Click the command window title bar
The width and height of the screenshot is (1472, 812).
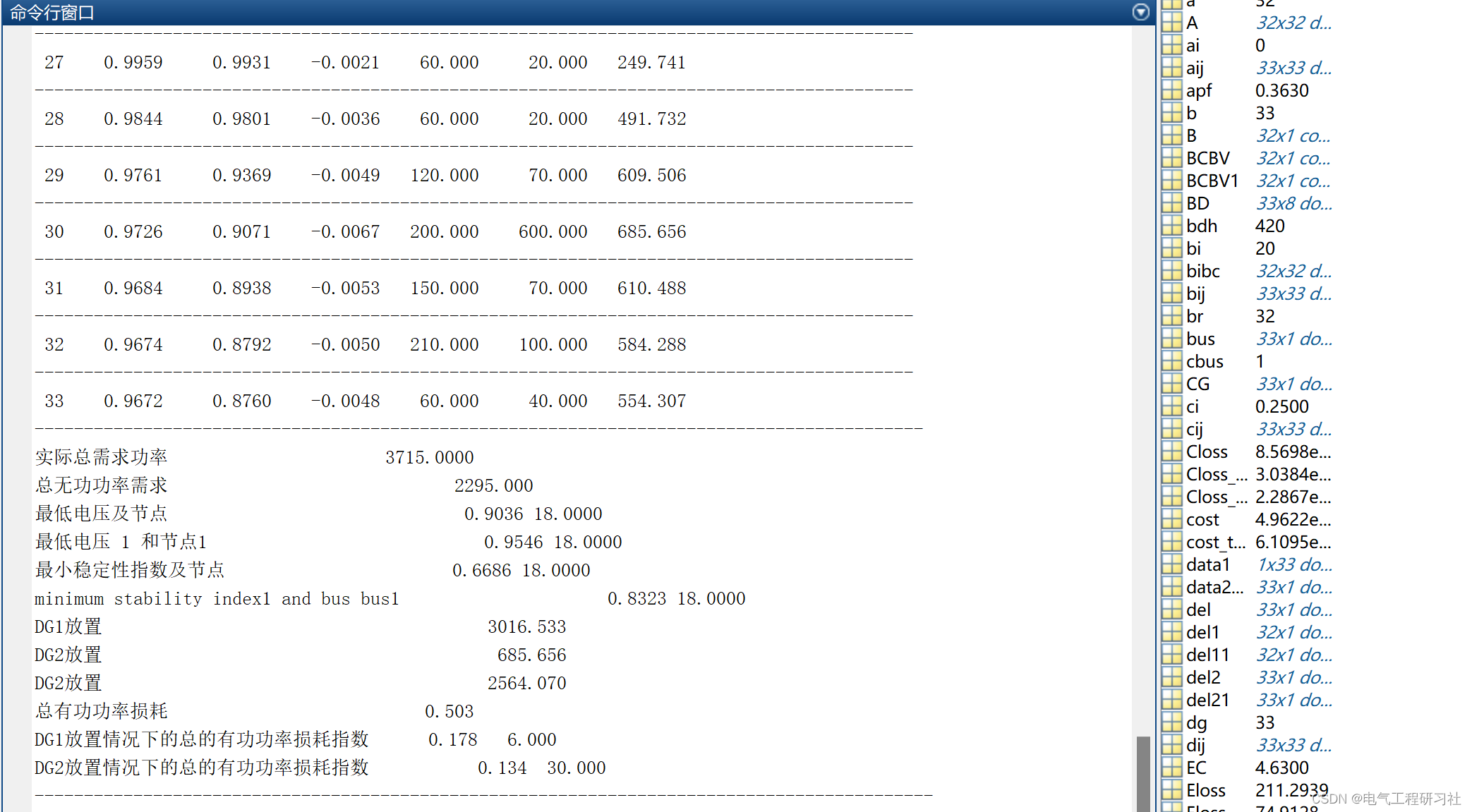coord(565,12)
